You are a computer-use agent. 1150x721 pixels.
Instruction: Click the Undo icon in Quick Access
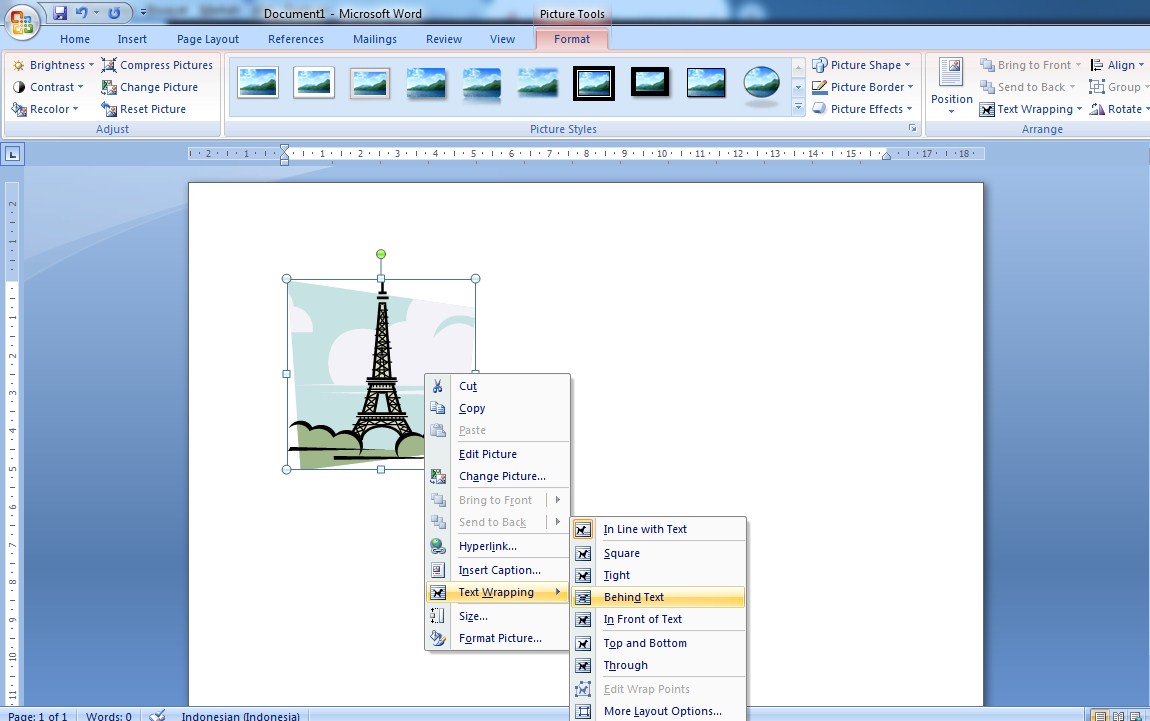81,12
